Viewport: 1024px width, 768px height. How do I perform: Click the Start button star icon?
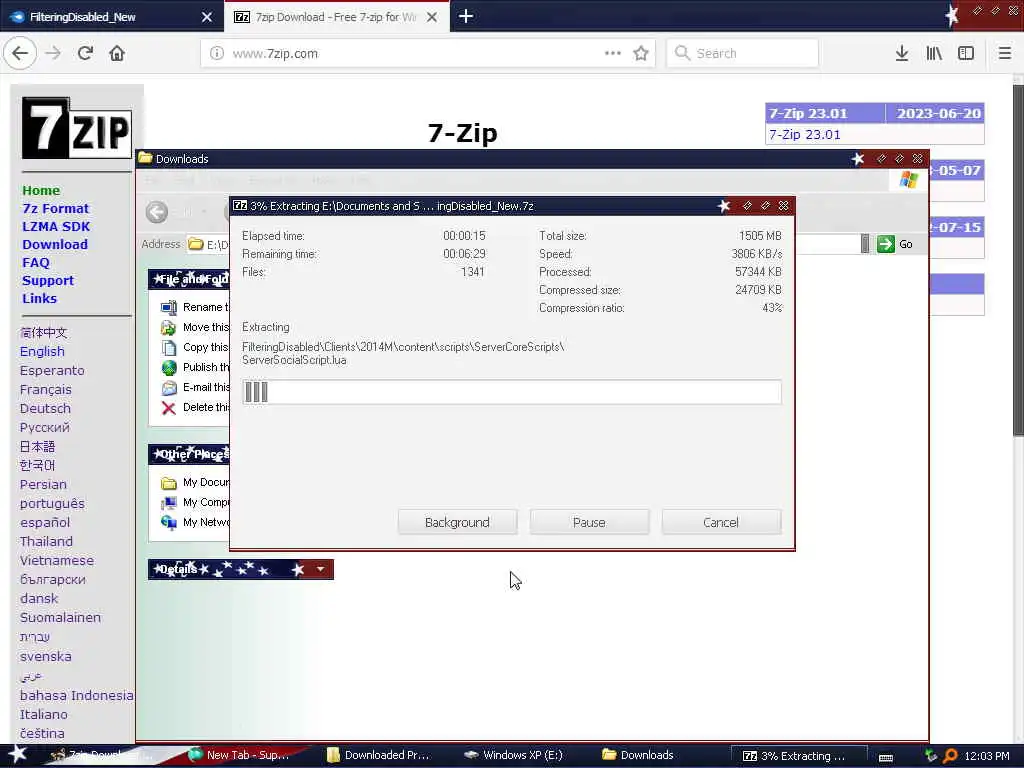[18, 754]
